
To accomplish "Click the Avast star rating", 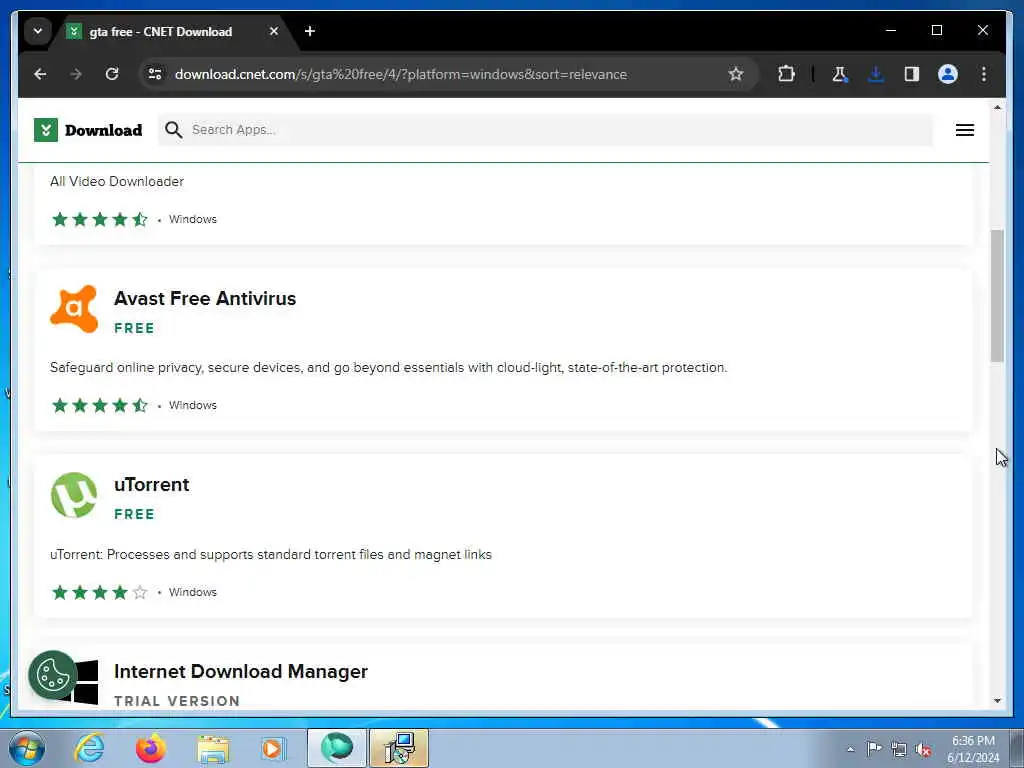I will point(100,406).
